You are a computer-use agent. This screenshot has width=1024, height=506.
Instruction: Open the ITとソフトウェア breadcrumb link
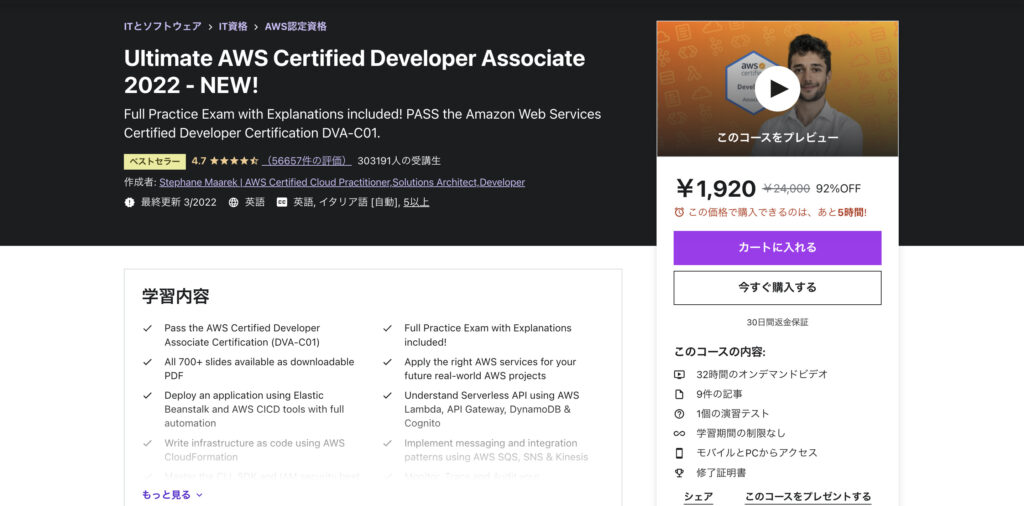[163, 27]
